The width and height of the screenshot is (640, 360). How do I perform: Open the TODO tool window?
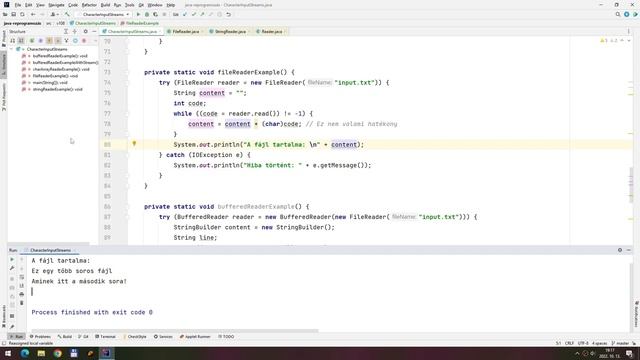tap(226, 337)
